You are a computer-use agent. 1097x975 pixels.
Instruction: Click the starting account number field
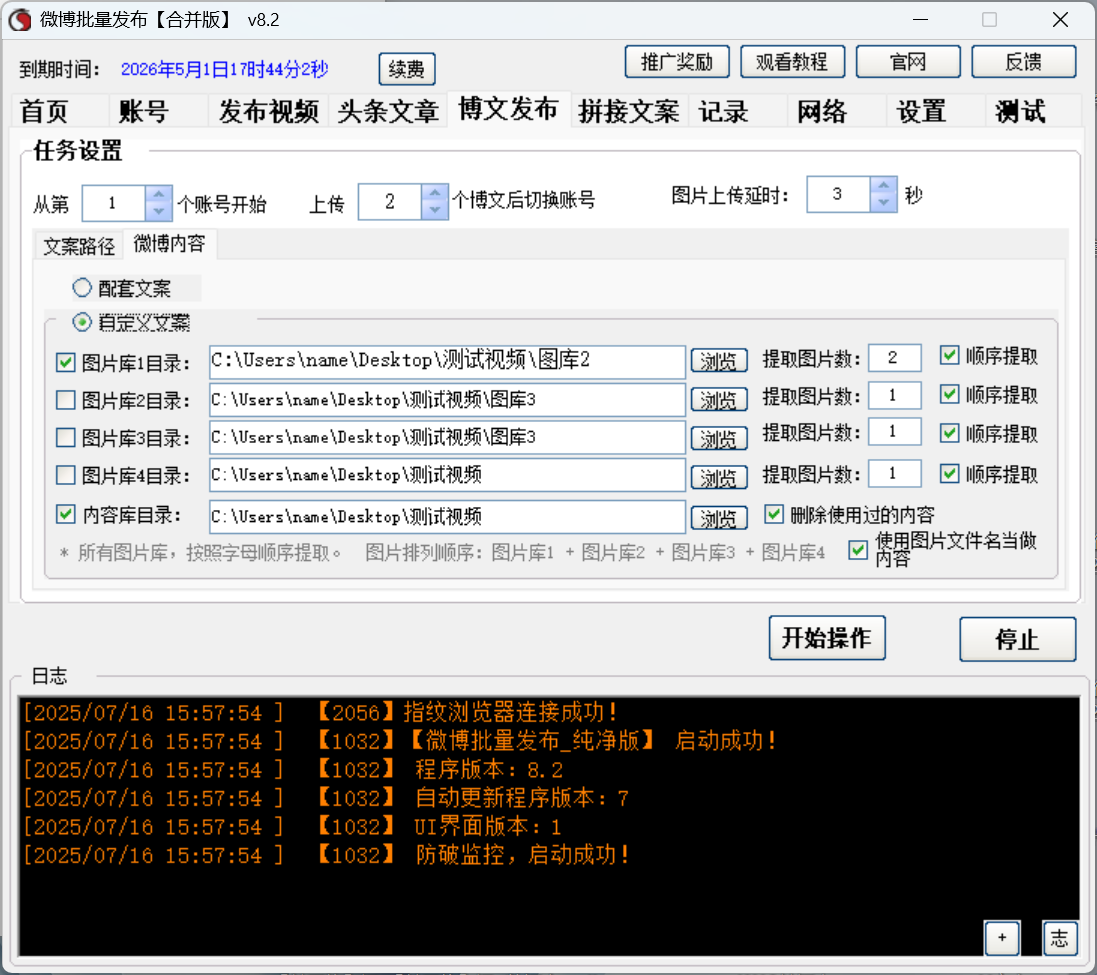pyautogui.click(x=114, y=203)
